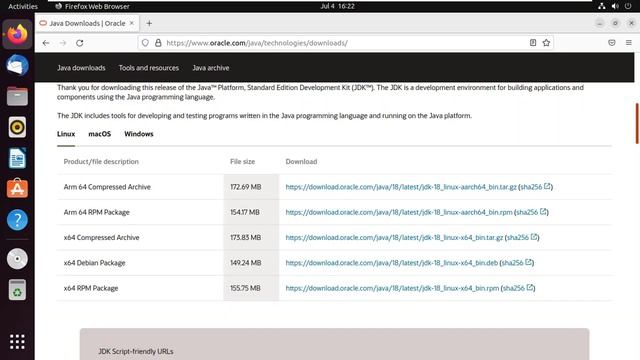Image resolution: width=640 pixels, height=360 pixels.
Task: Launch Thunderbird mail from the dock
Action: tap(17, 65)
